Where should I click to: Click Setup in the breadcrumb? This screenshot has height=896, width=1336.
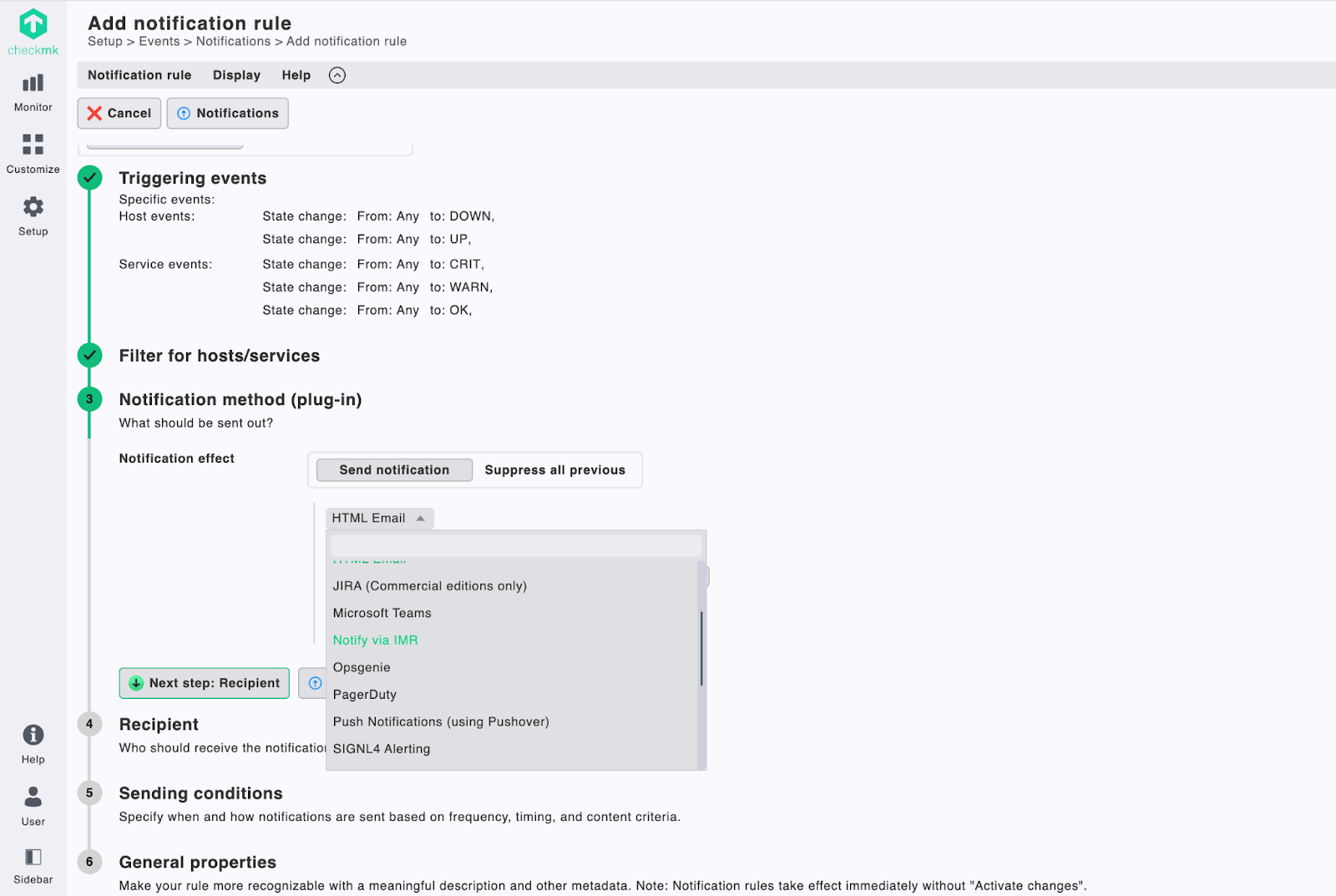[105, 42]
